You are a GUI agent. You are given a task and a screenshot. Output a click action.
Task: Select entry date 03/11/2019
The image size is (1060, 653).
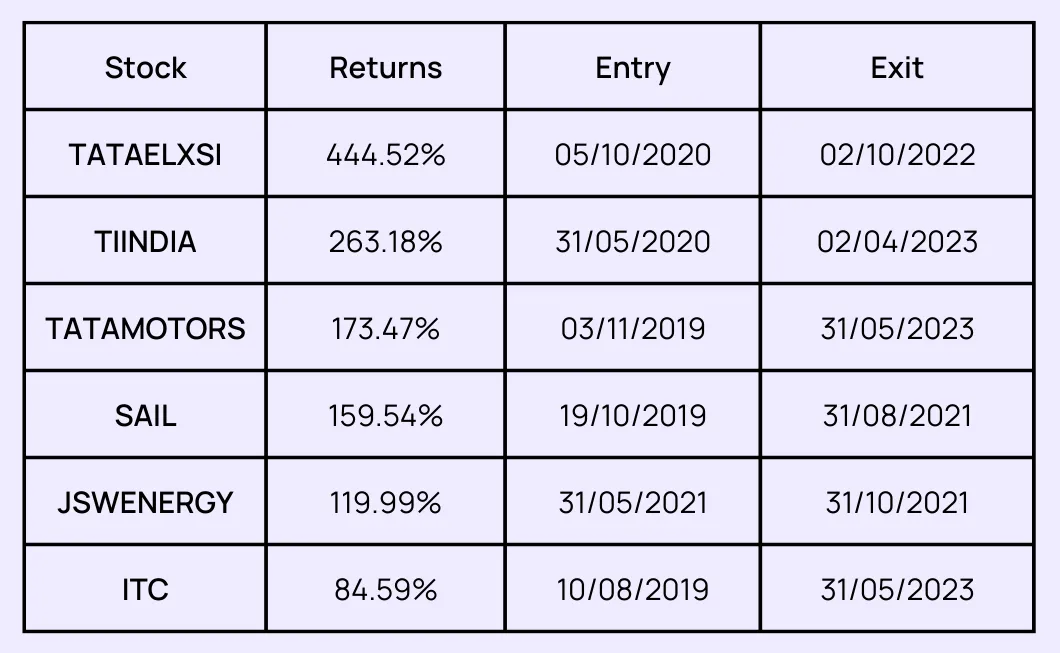point(632,329)
